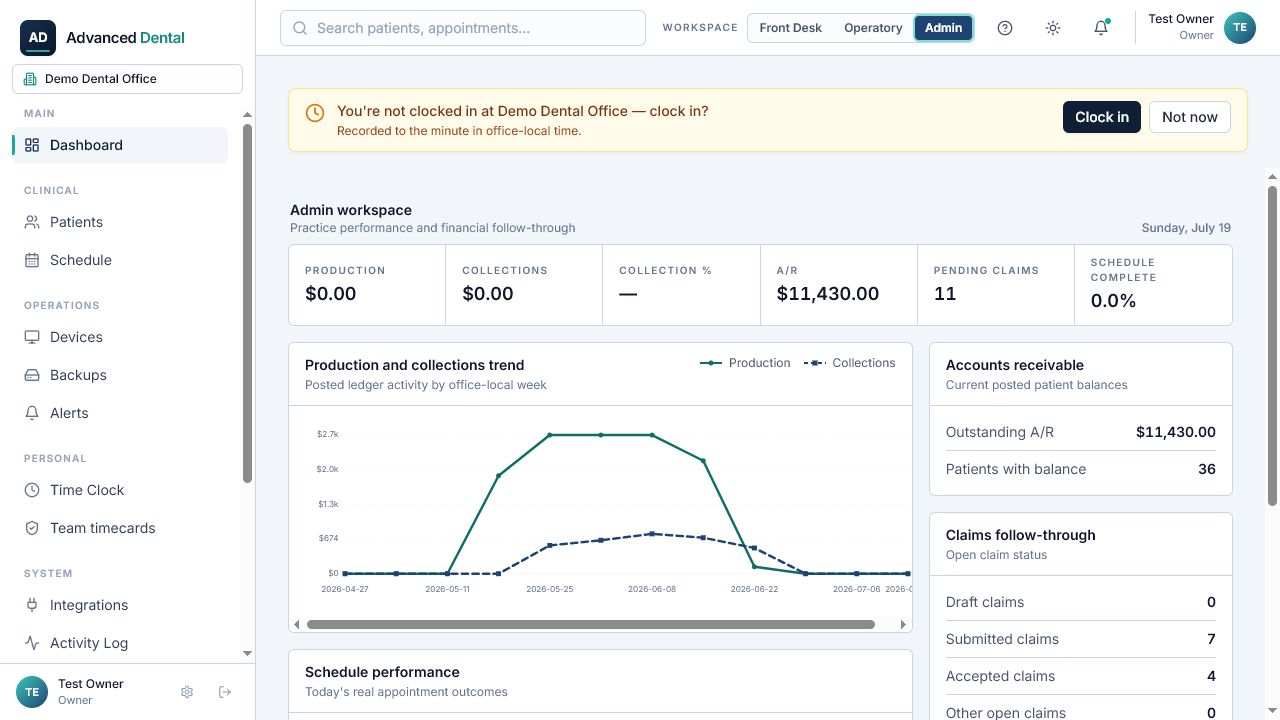This screenshot has height=720, width=1280.
Task: Open the Activity Log
Action: click(120, 643)
